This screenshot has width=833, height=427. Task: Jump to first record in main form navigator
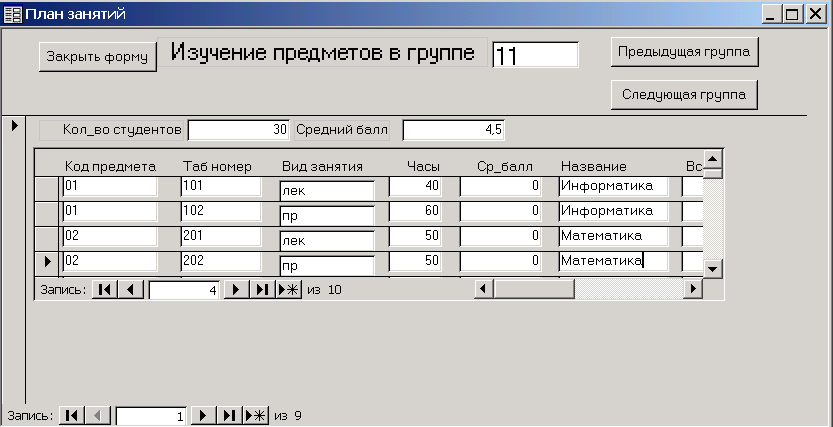click(71, 416)
